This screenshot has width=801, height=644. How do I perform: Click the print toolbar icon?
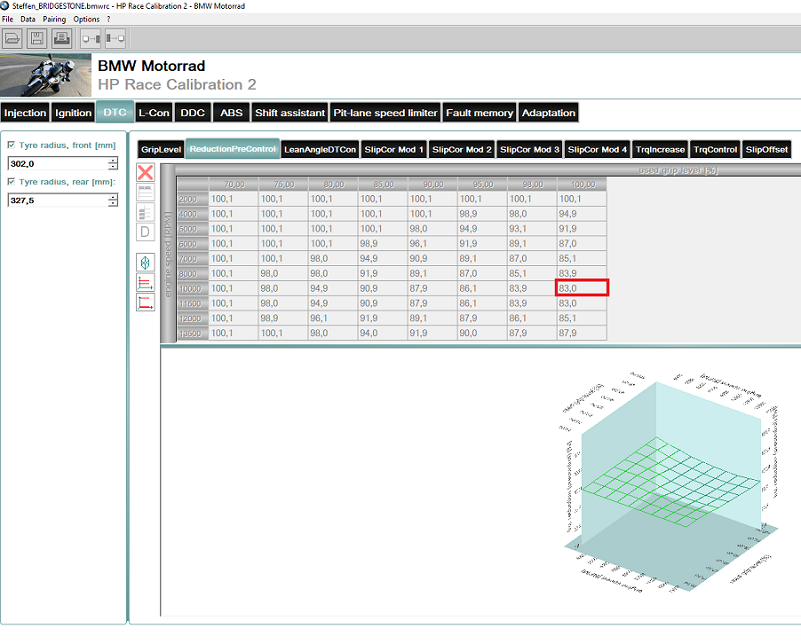pyautogui.click(x=61, y=39)
